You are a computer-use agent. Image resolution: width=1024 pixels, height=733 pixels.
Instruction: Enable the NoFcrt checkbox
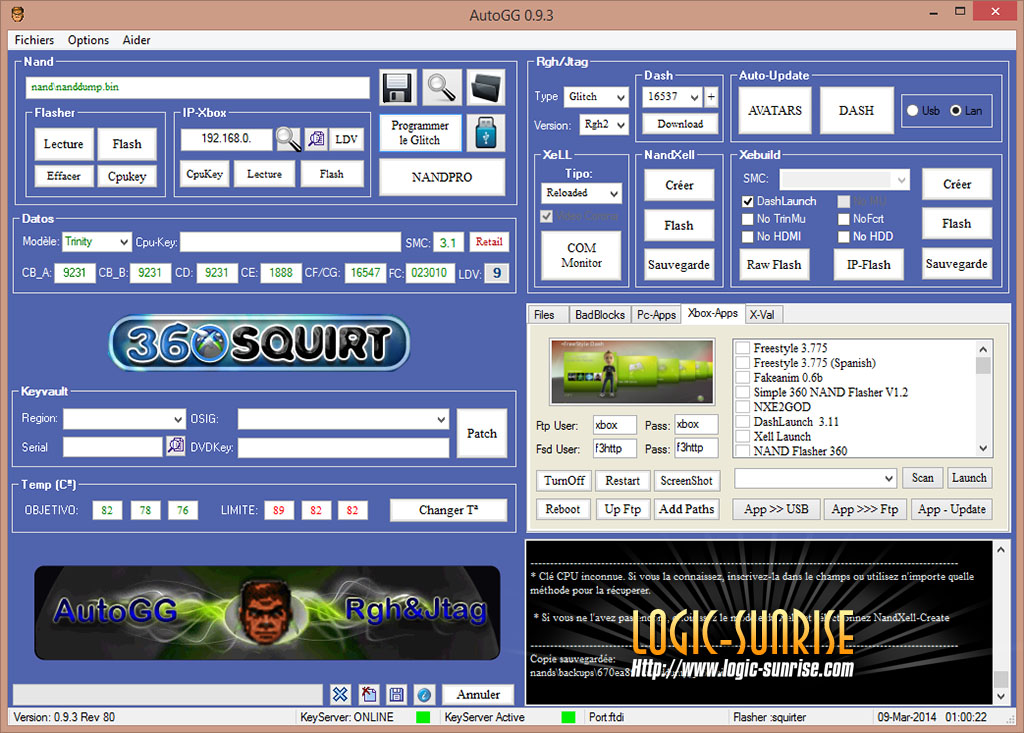pyautogui.click(x=844, y=219)
